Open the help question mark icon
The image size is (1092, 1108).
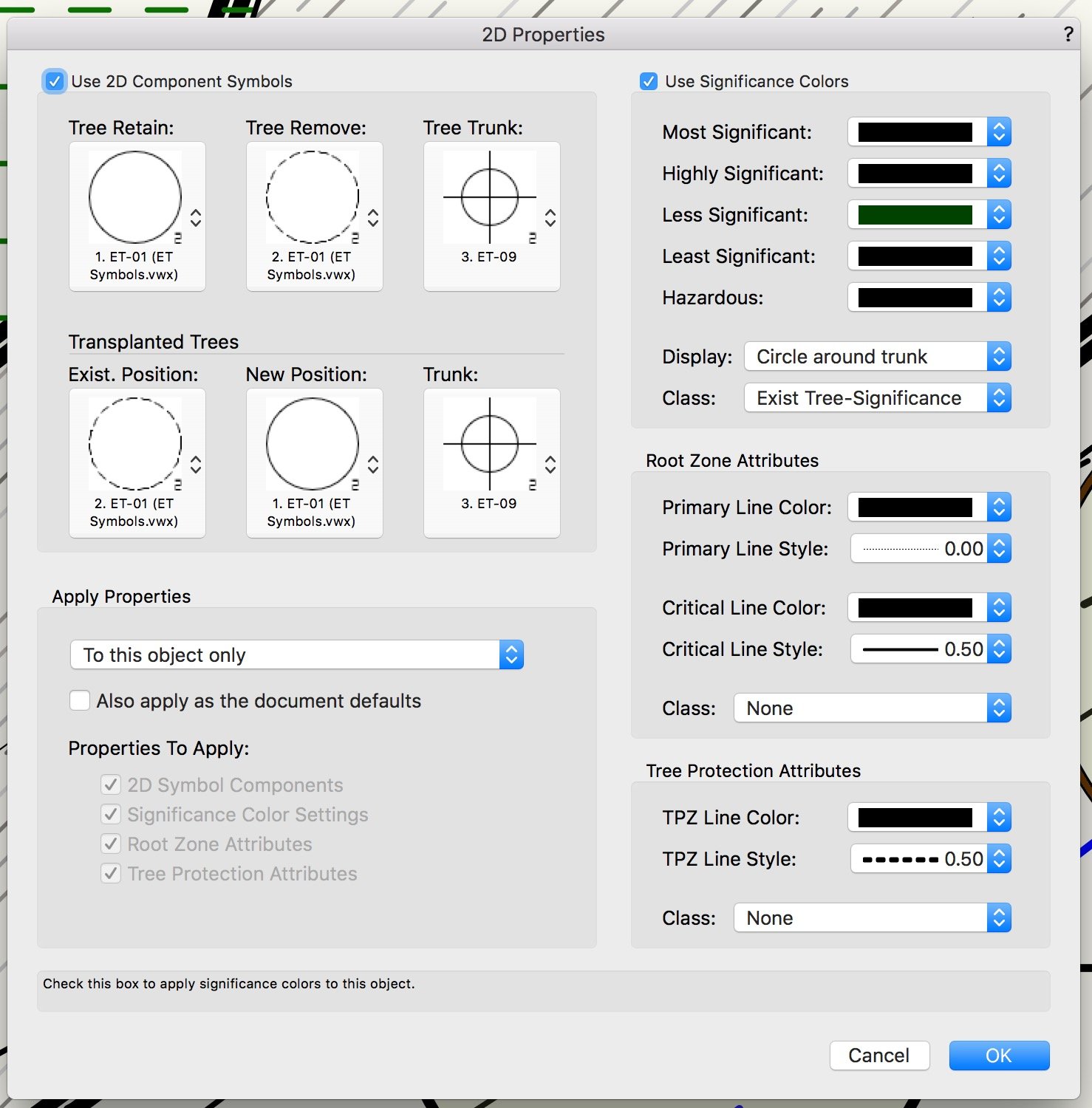pos(1067,34)
